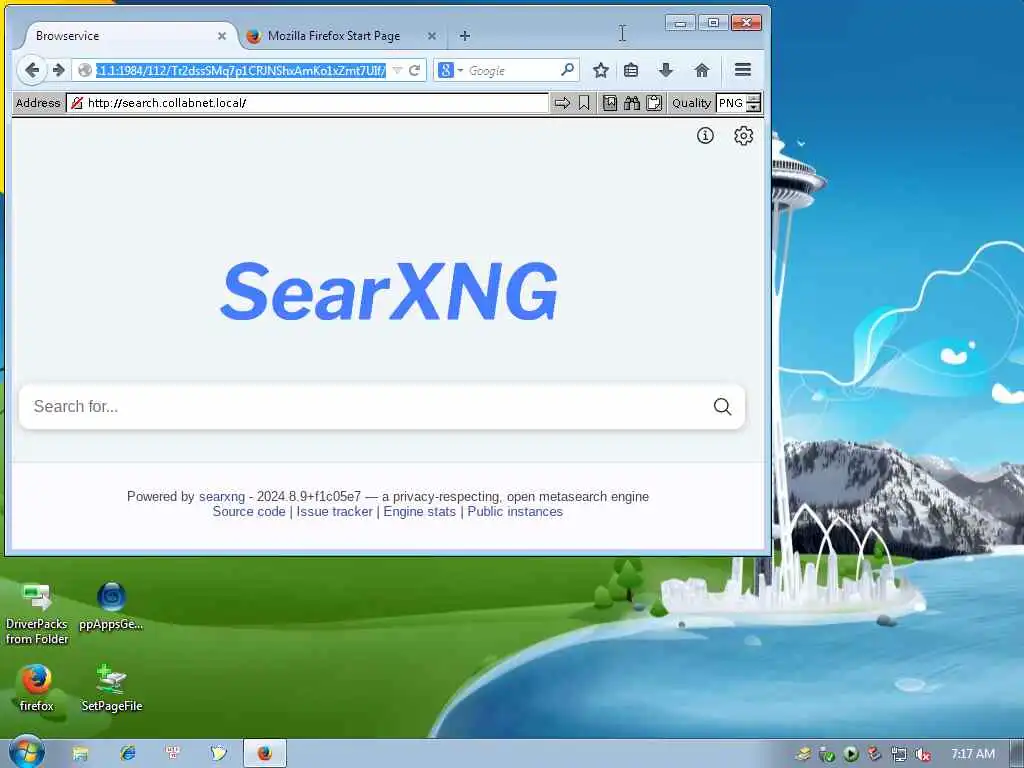Click the 'Search for...' input box
Image resolution: width=1024 pixels, height=768 pixels.
coord(366,407)
